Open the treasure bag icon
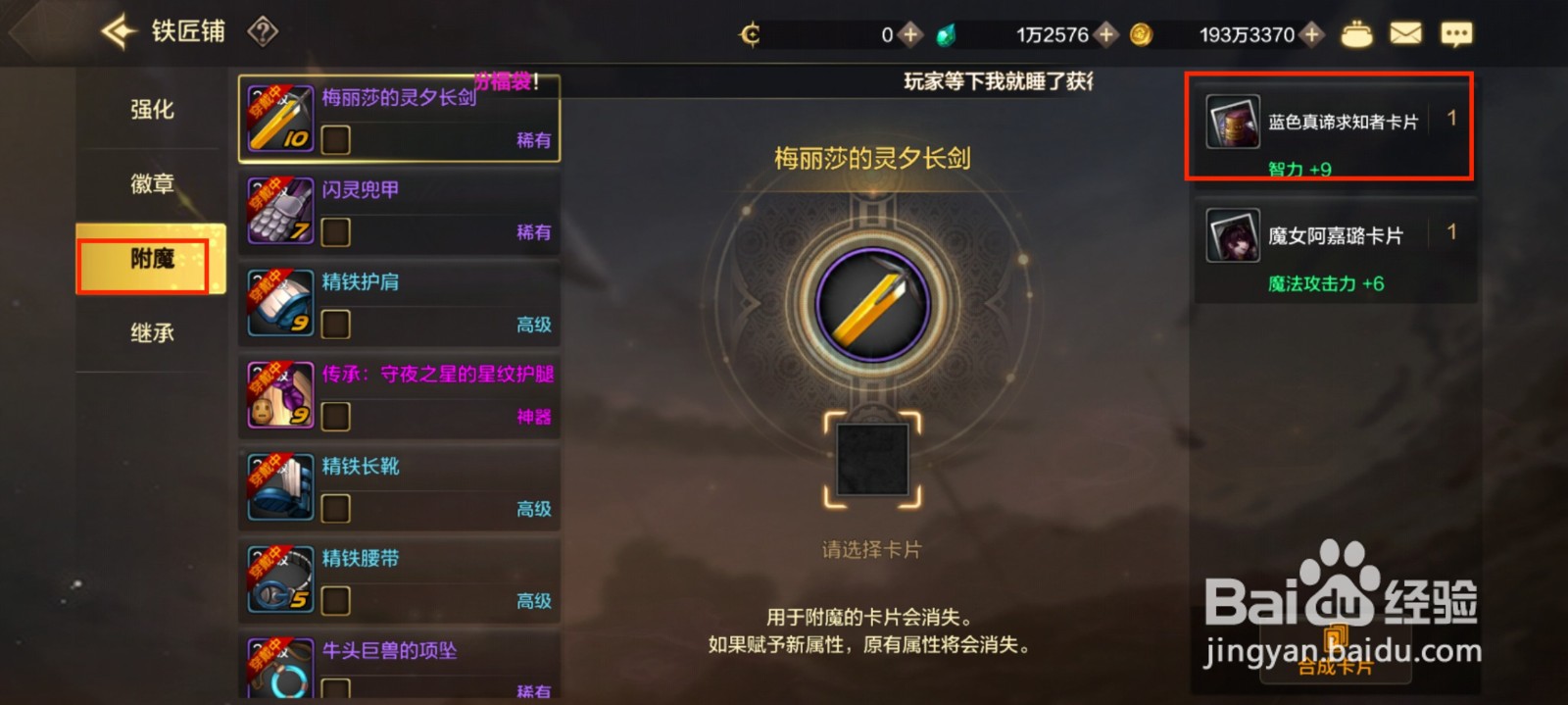 (1356, 34)
